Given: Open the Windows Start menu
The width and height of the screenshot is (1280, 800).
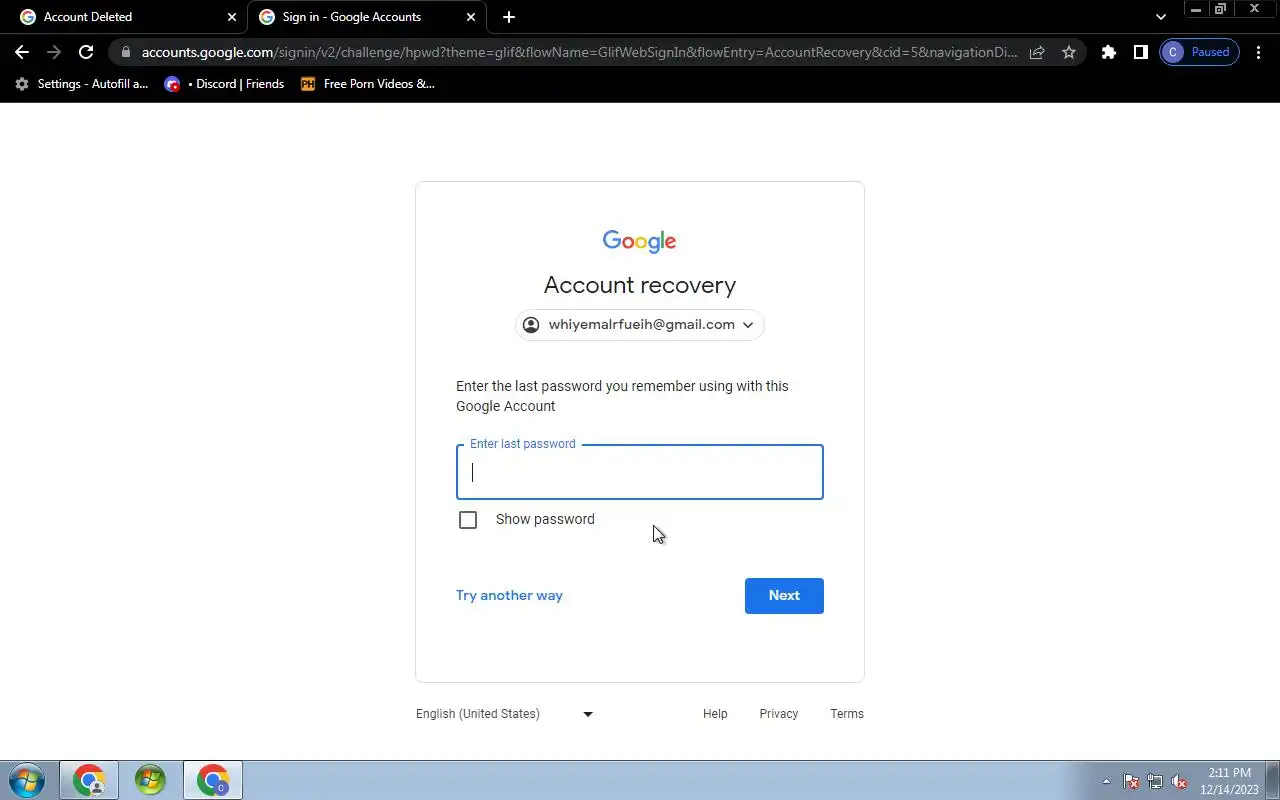Looking at the screenshot, I should 27,780.
